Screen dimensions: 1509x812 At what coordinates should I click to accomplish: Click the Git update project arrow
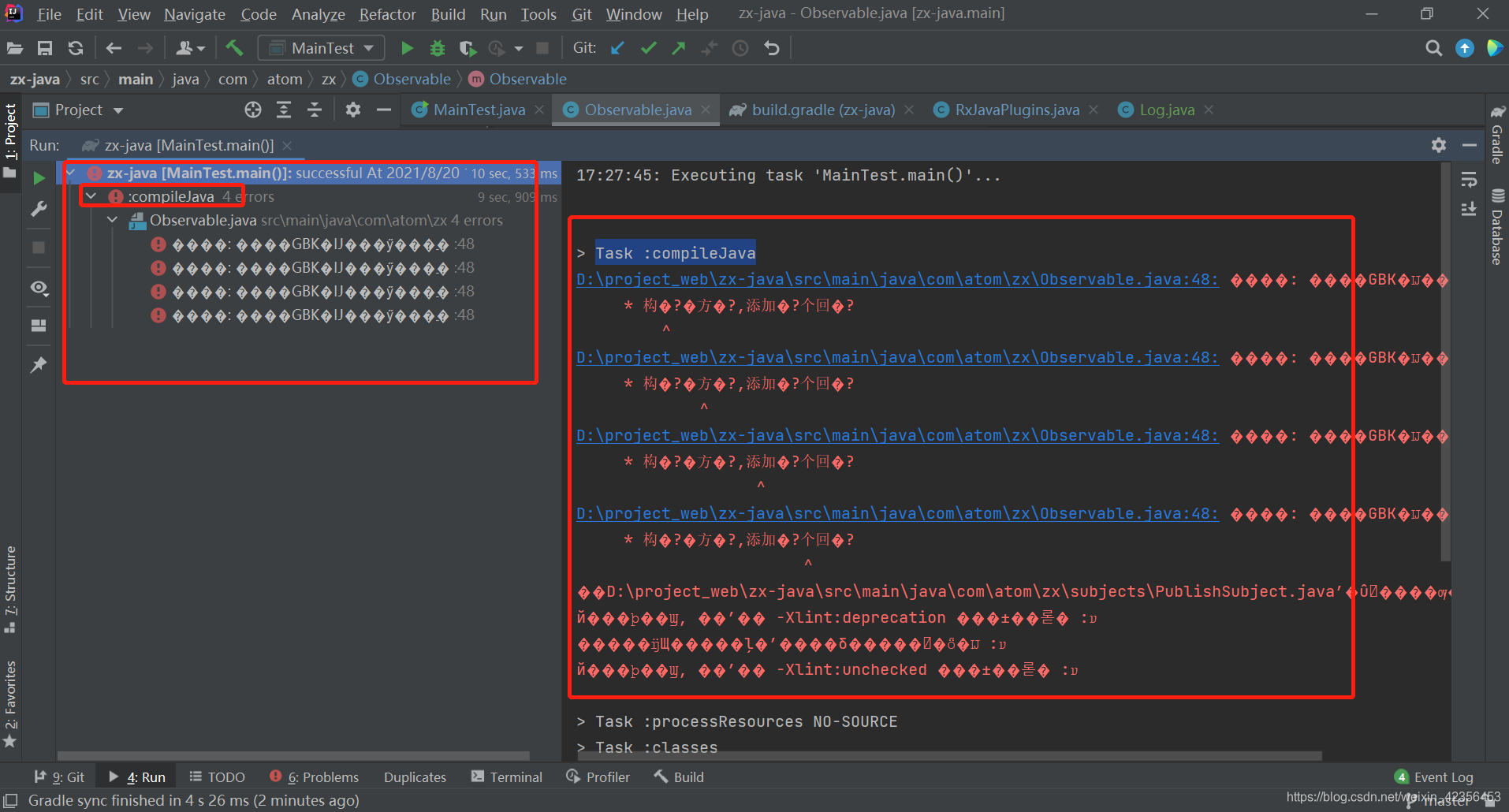point(617,48)
